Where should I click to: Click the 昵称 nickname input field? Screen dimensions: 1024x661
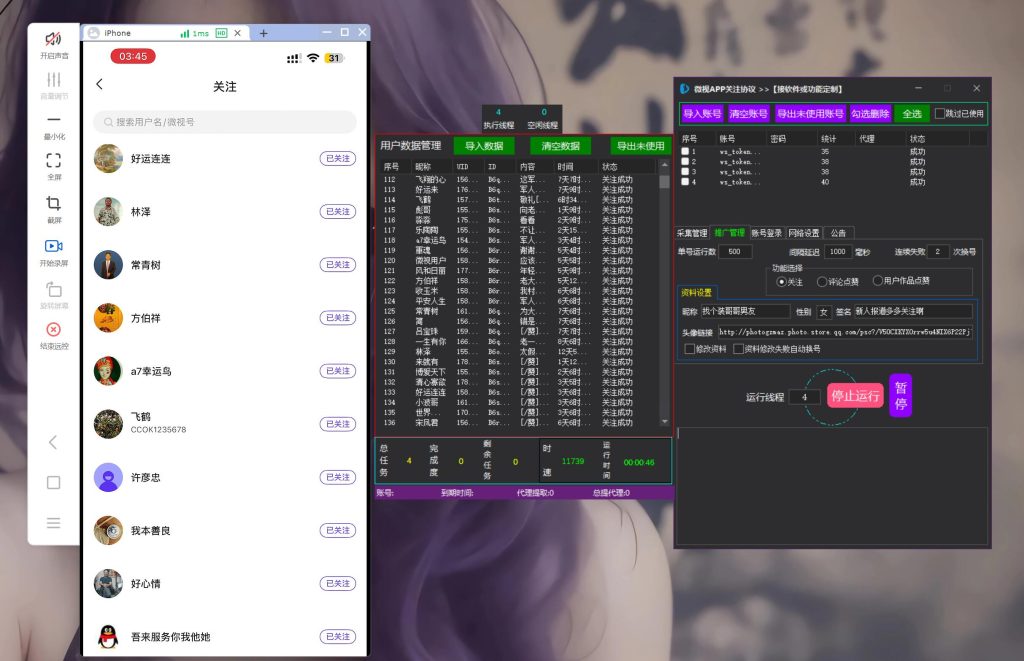pyautogui.click(x=745, y=312)
